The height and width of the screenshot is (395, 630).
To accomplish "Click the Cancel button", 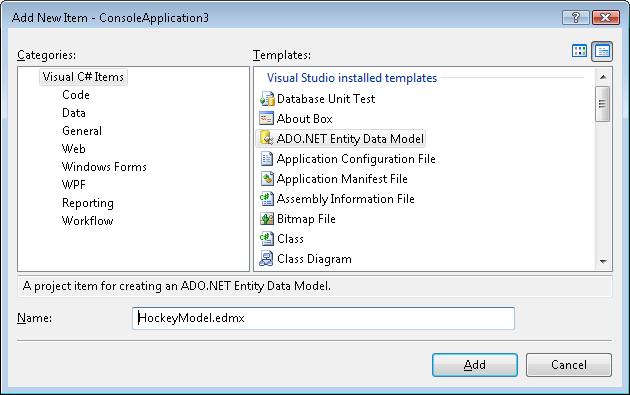I will pos(569,365).
